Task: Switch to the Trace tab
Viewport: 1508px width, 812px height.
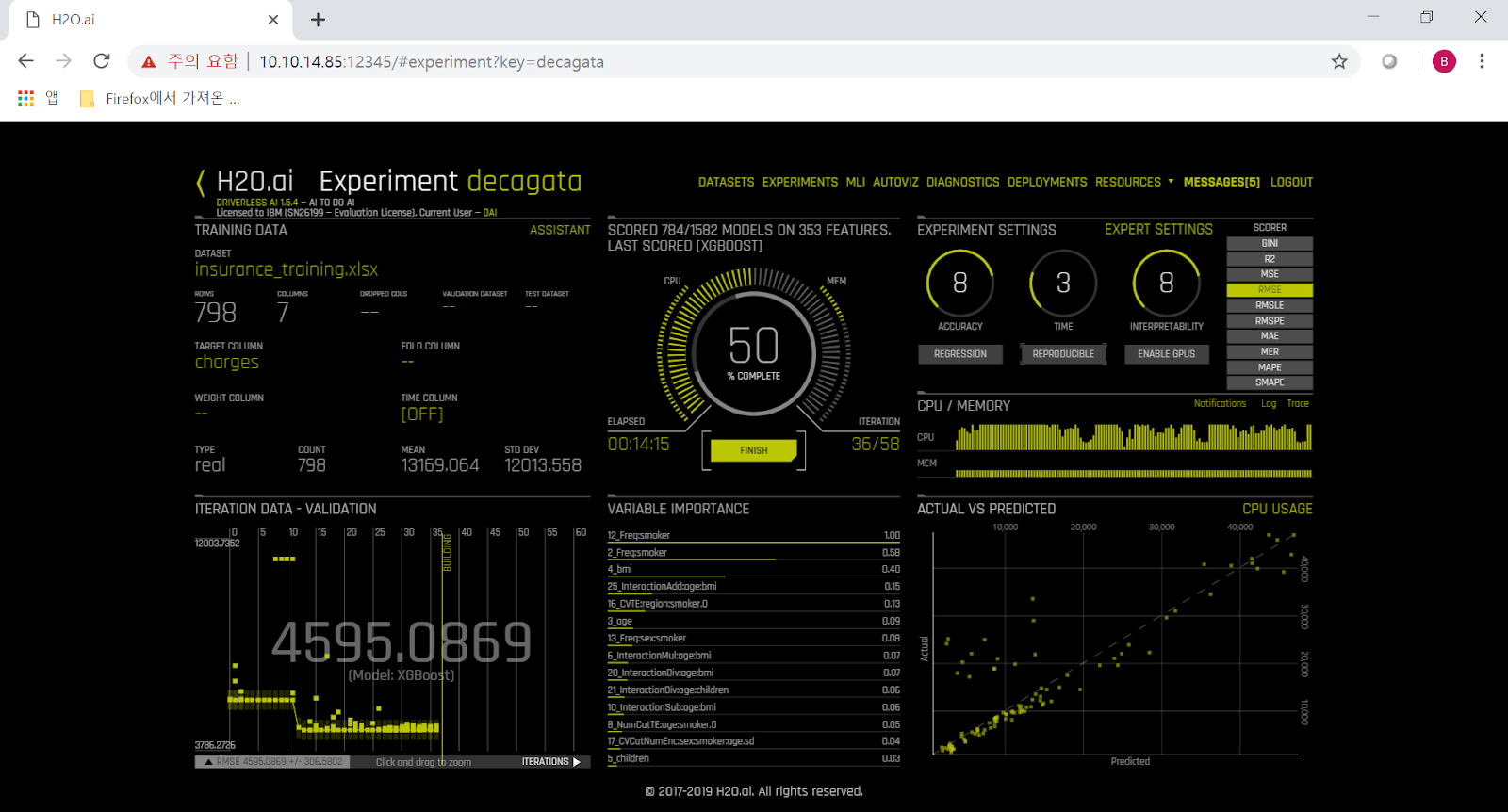Action: (x=1298, y=403)
